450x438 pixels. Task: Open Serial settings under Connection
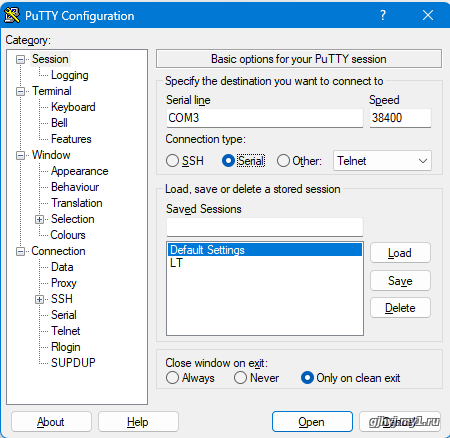click(64, 315)
